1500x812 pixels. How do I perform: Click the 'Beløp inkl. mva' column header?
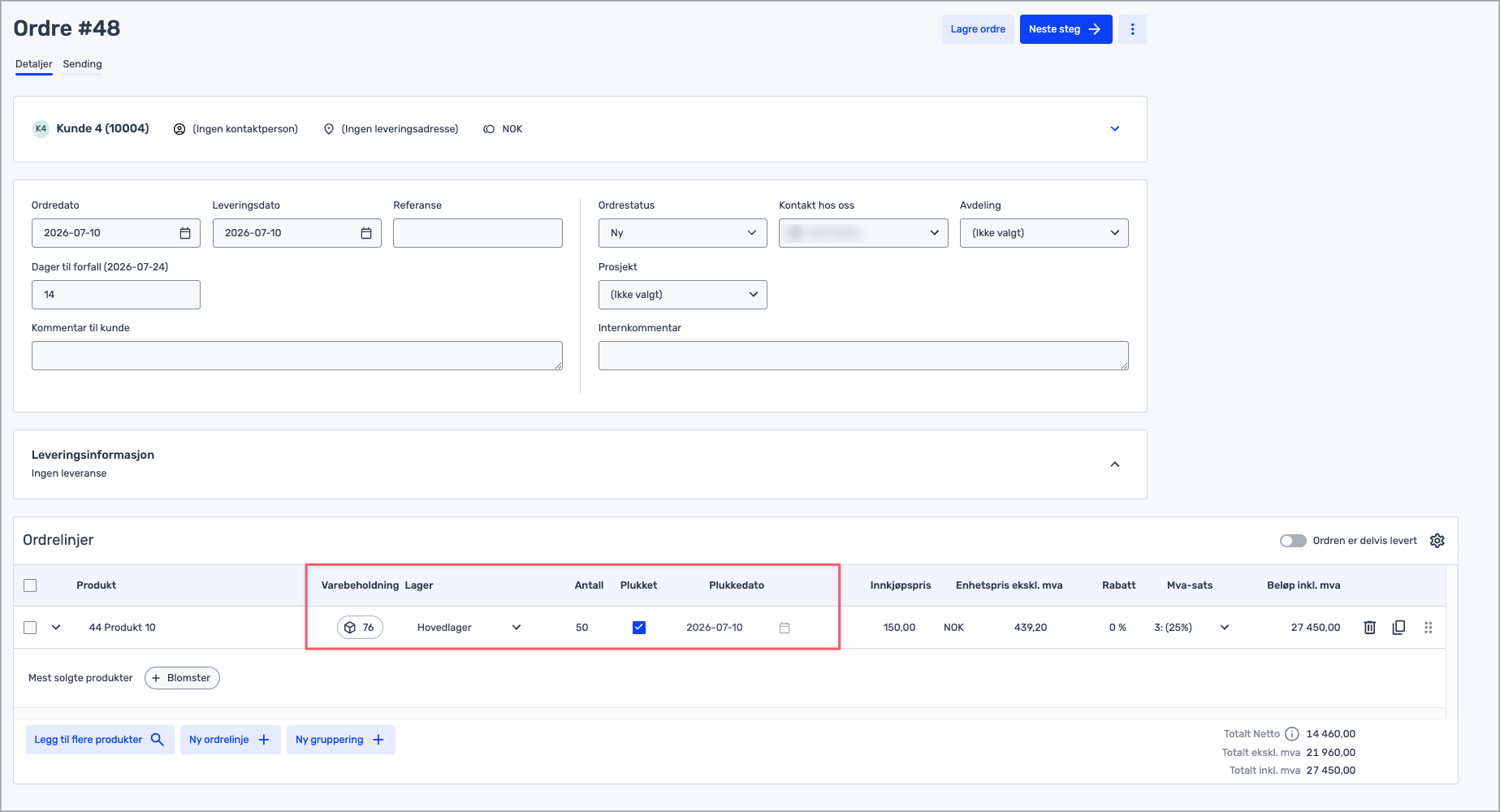click(1303, 585)
